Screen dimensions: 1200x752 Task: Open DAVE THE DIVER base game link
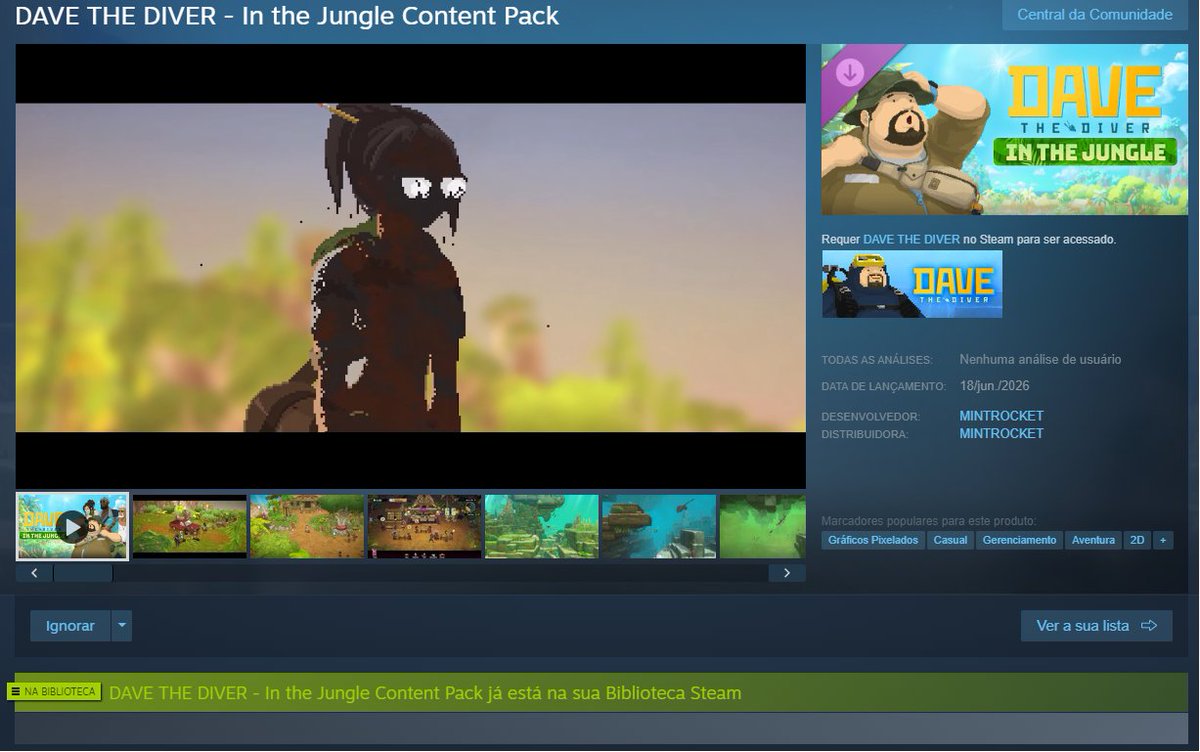[911, 240]
